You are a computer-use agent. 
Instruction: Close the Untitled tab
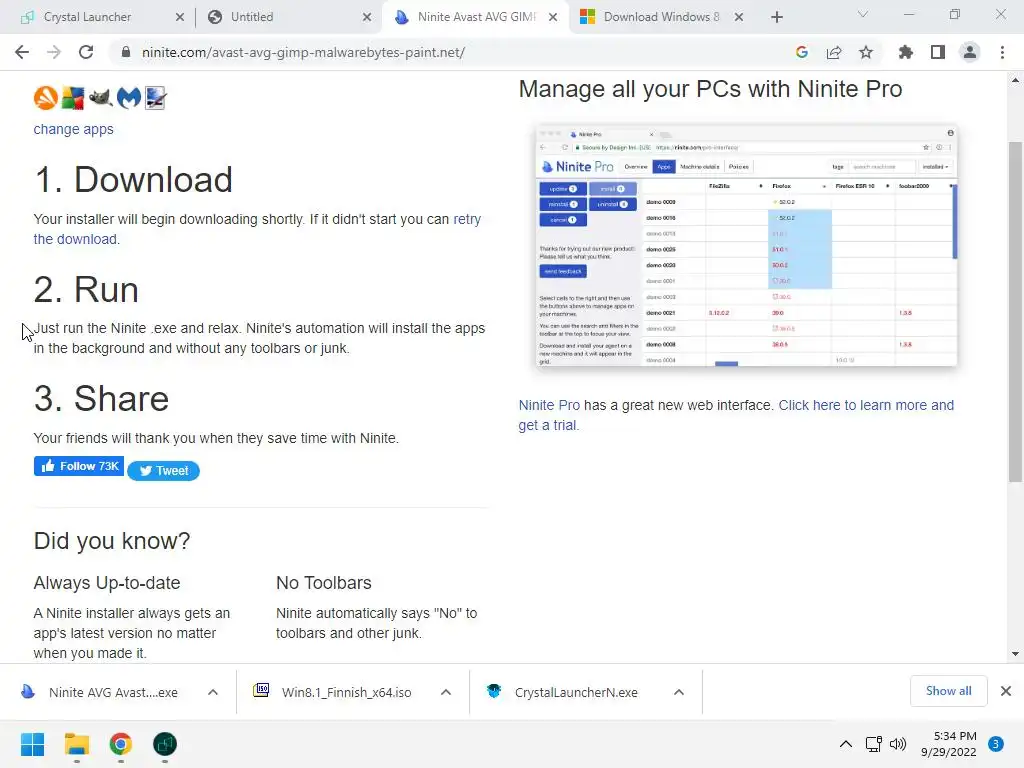(x=367, y=17)
